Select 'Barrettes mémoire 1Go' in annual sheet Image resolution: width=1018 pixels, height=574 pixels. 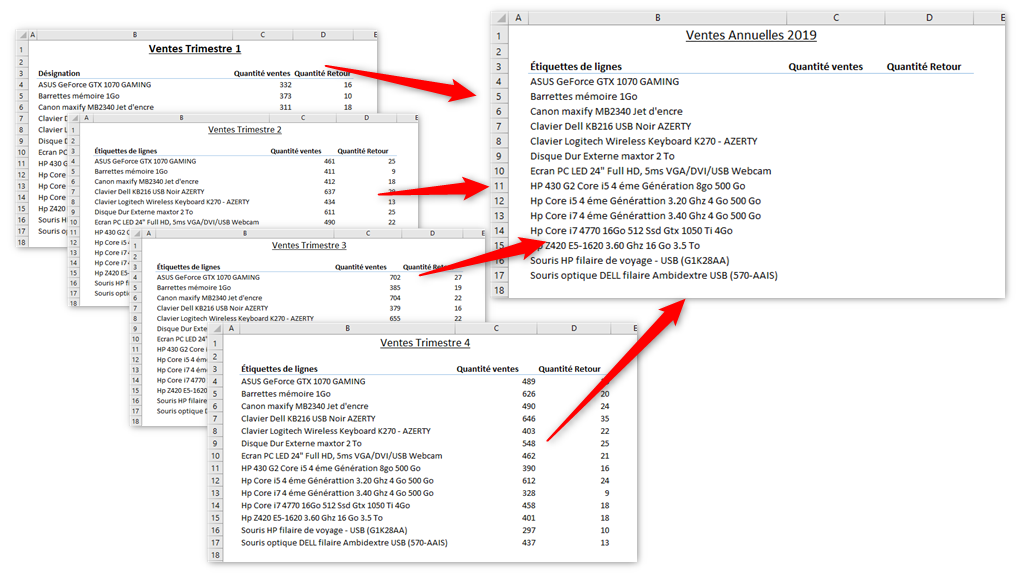(584, 96)
